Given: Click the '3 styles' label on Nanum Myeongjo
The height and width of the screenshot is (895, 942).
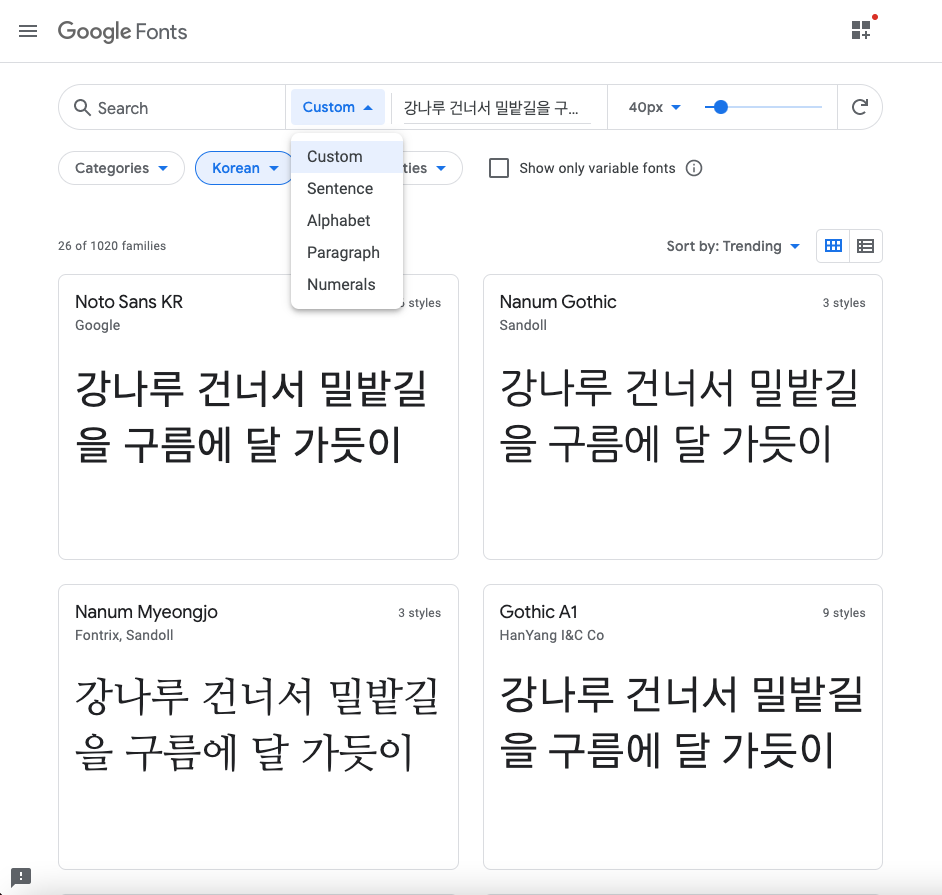Looking at the screenshot, I should pyautogui.click(x=419, y=613).
